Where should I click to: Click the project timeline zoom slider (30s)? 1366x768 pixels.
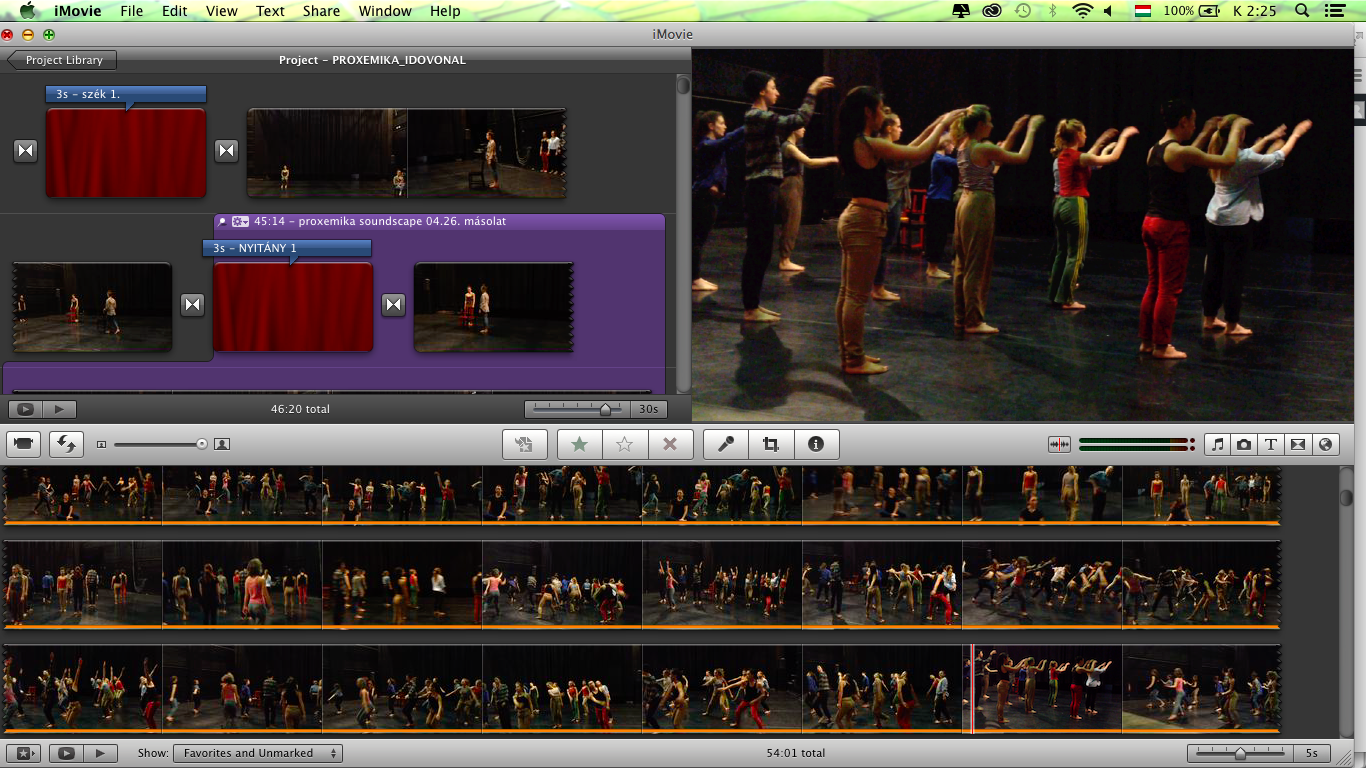(604, 409)
